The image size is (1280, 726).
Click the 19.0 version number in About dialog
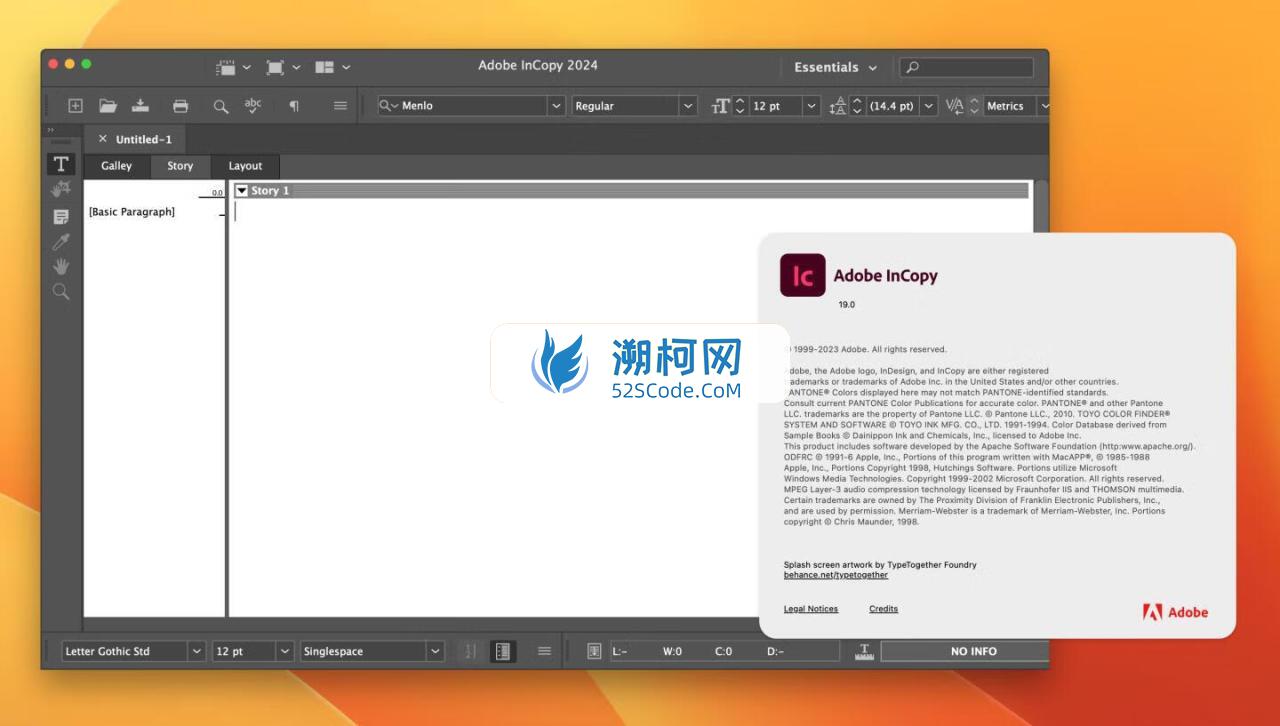(847, 304)
